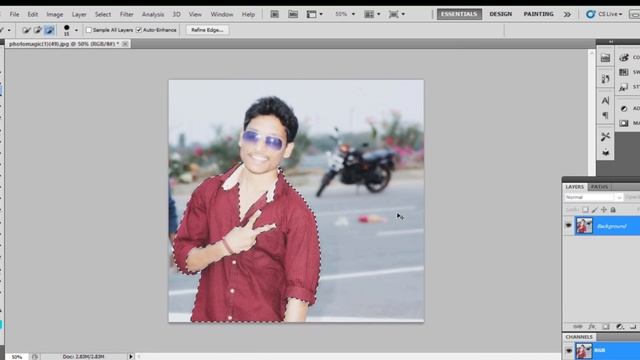Close the photomagic document tab
This screenshot has height=360, width=640.
125,44
